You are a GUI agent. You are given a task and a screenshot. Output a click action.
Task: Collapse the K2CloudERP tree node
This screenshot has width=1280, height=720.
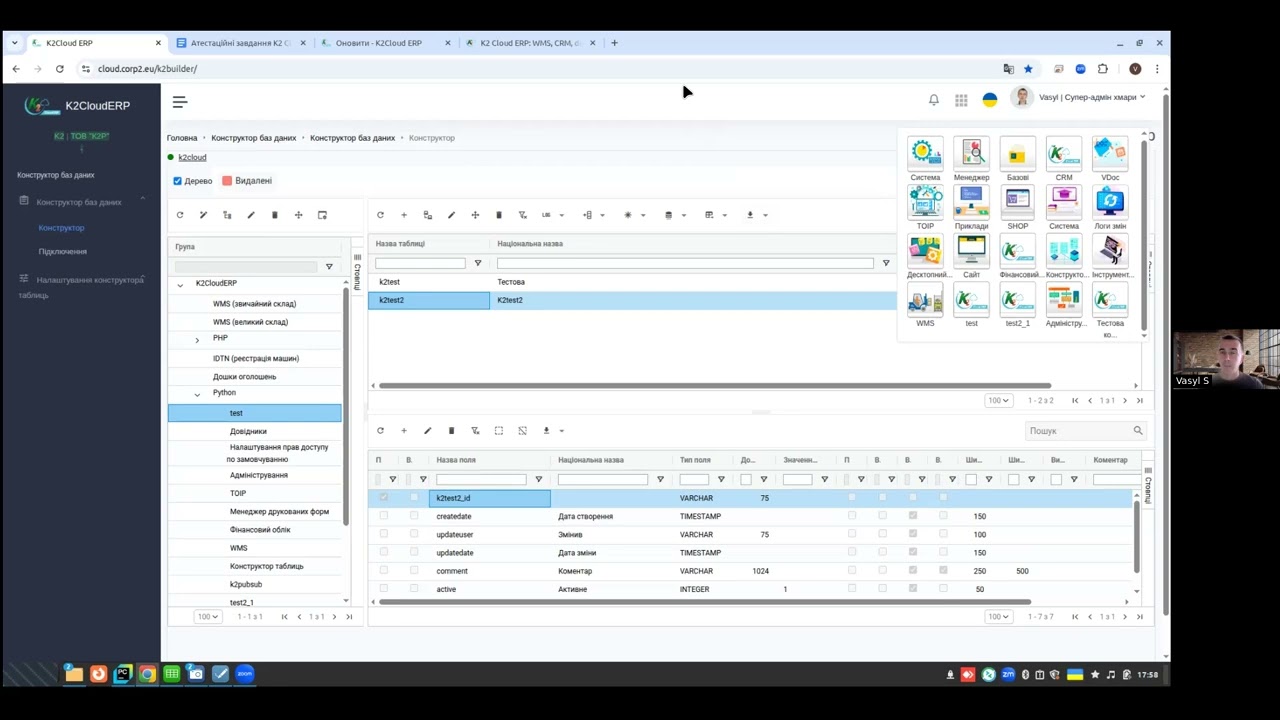click(180, 284)
